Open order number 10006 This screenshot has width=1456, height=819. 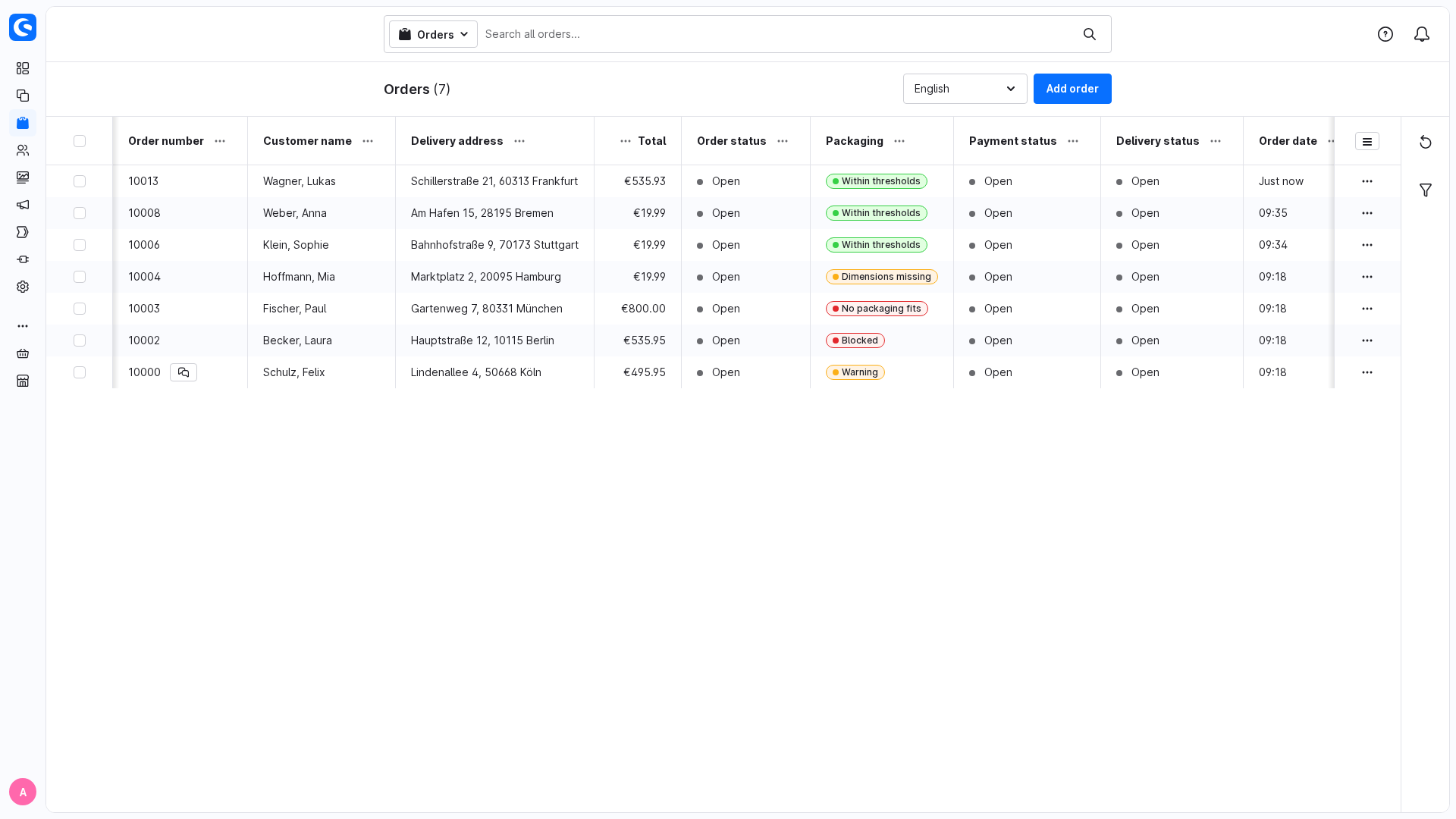tap(144, 245)
